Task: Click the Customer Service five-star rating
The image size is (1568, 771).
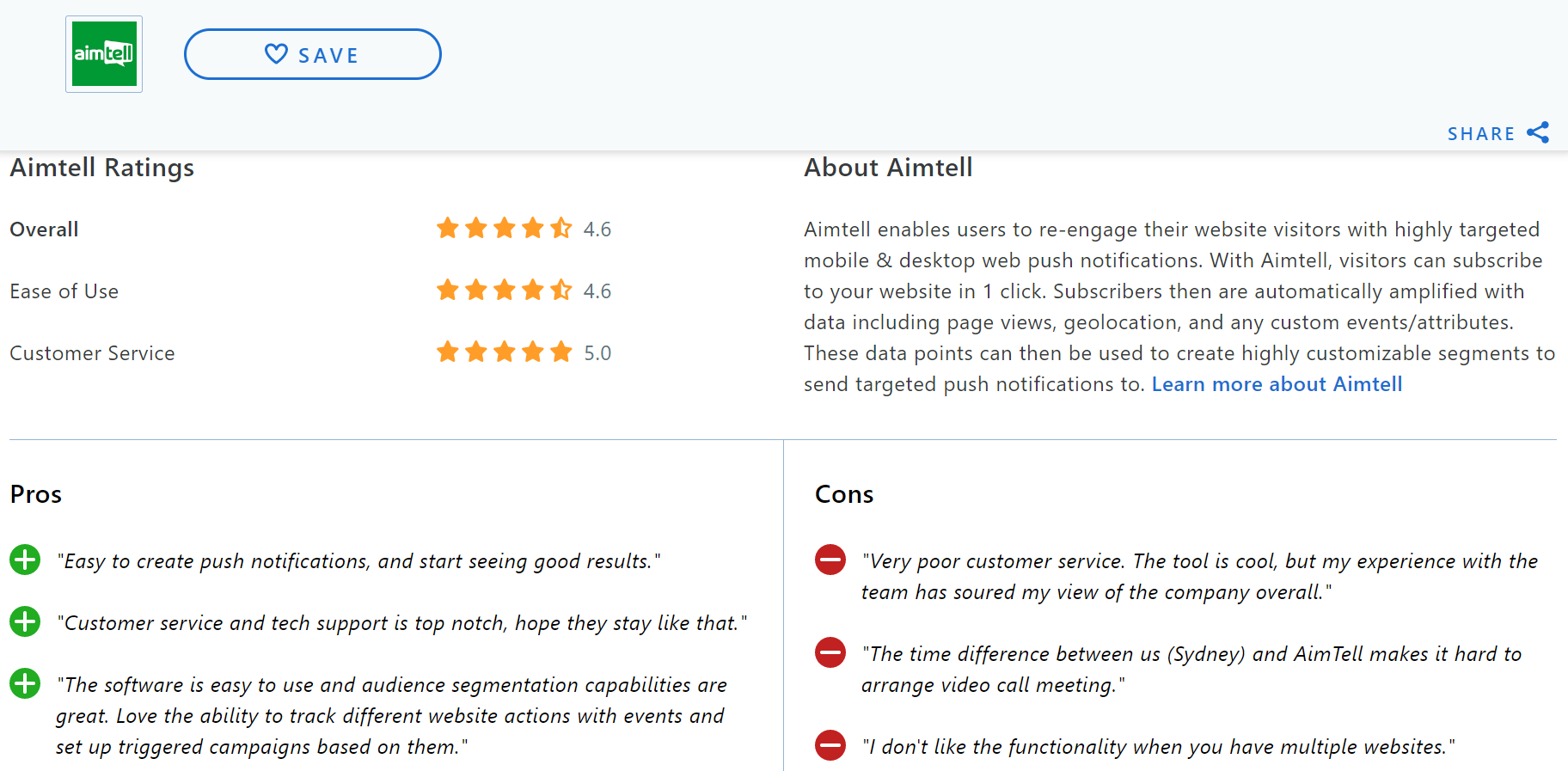Action: click(x=504, y=352)
